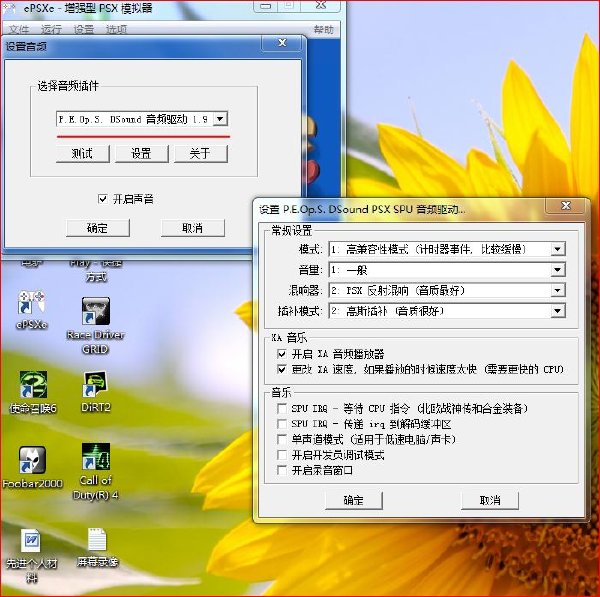The width and height of the screenshot is (600, 597).
Task: Enable SPU IRQ 等待 CPU 指令 checkbox
Action: coord(282,409)
